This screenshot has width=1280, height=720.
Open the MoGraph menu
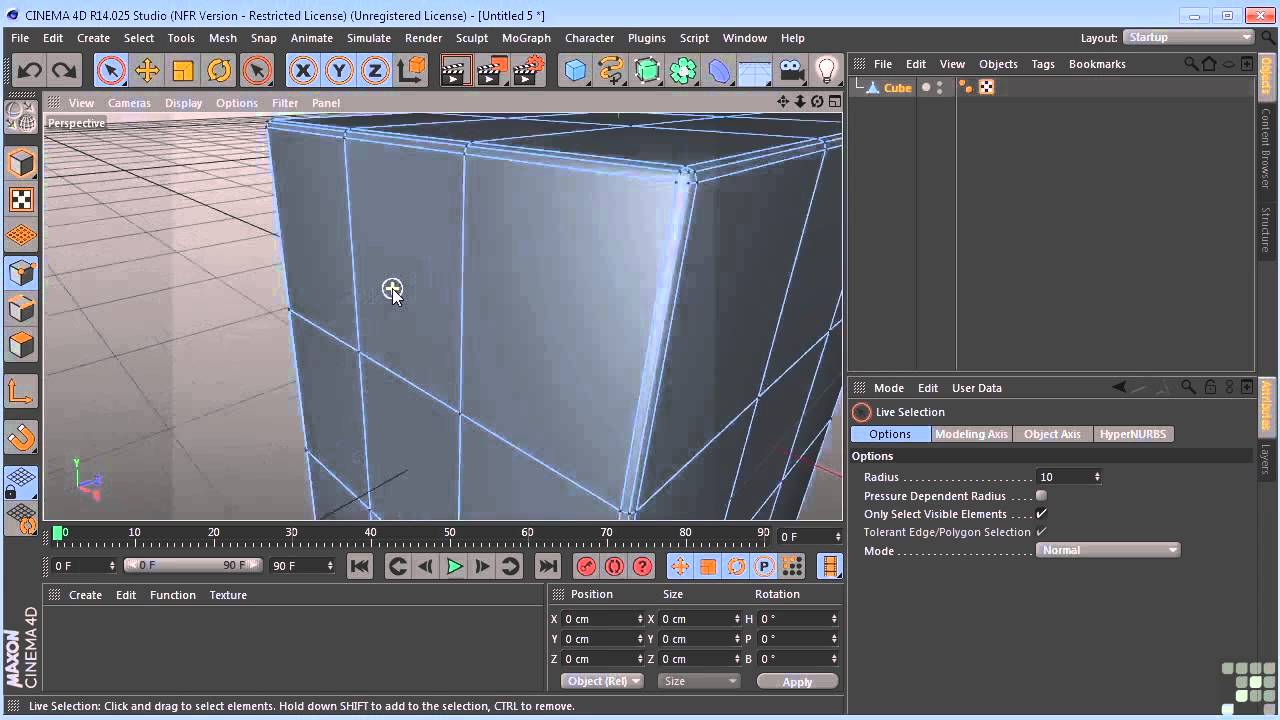526,38
